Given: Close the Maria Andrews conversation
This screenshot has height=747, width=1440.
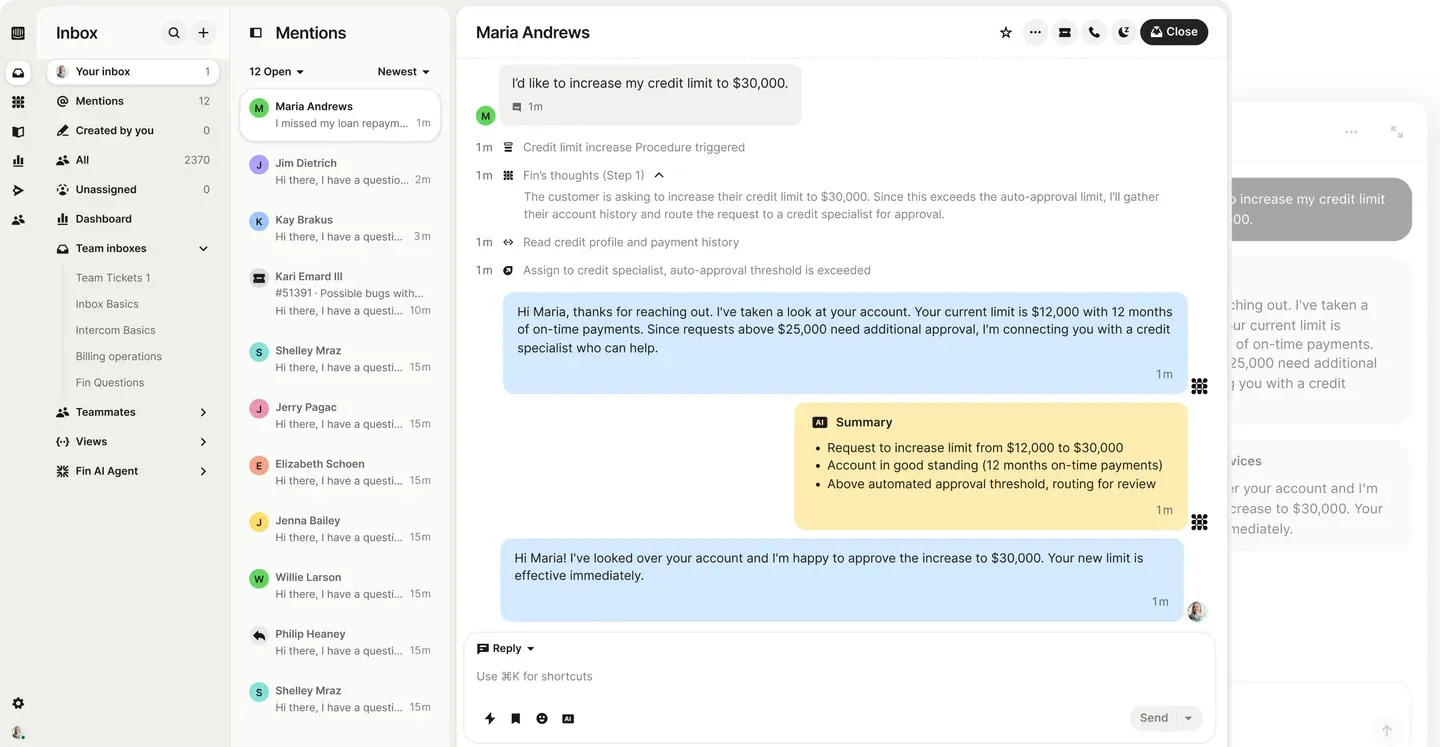Looking at the screenshot, I should (1174, 32).
